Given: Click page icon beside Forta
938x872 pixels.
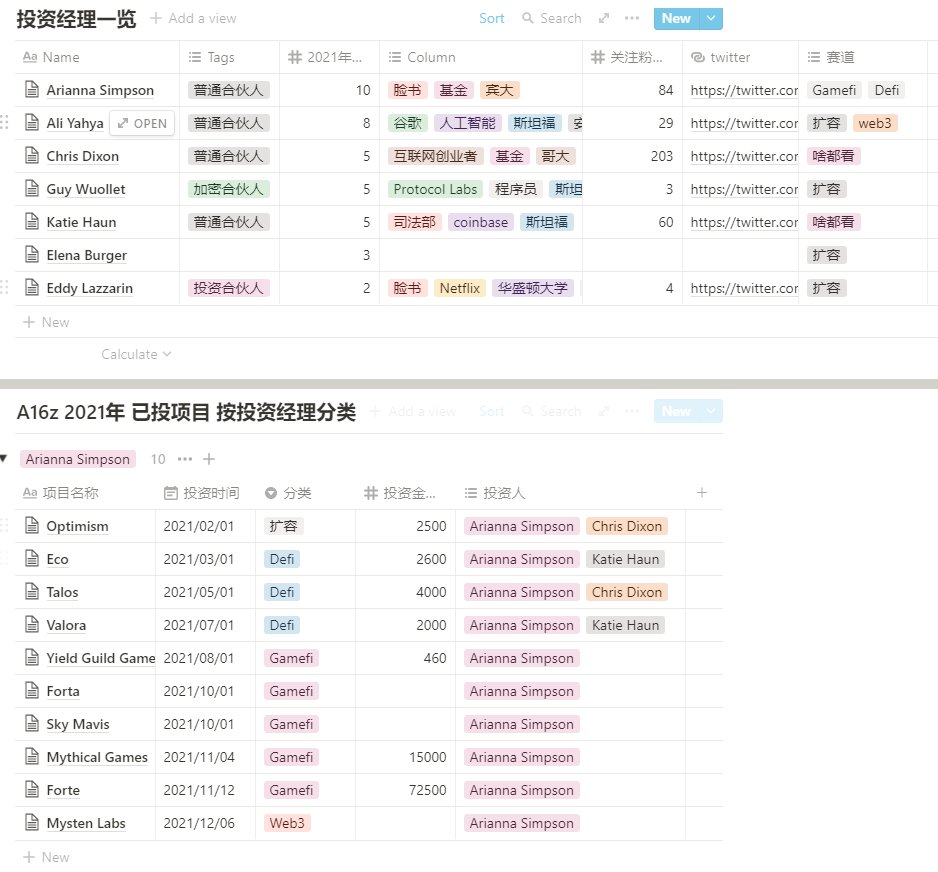Looking at the screenshot, I should coord(32,690).
